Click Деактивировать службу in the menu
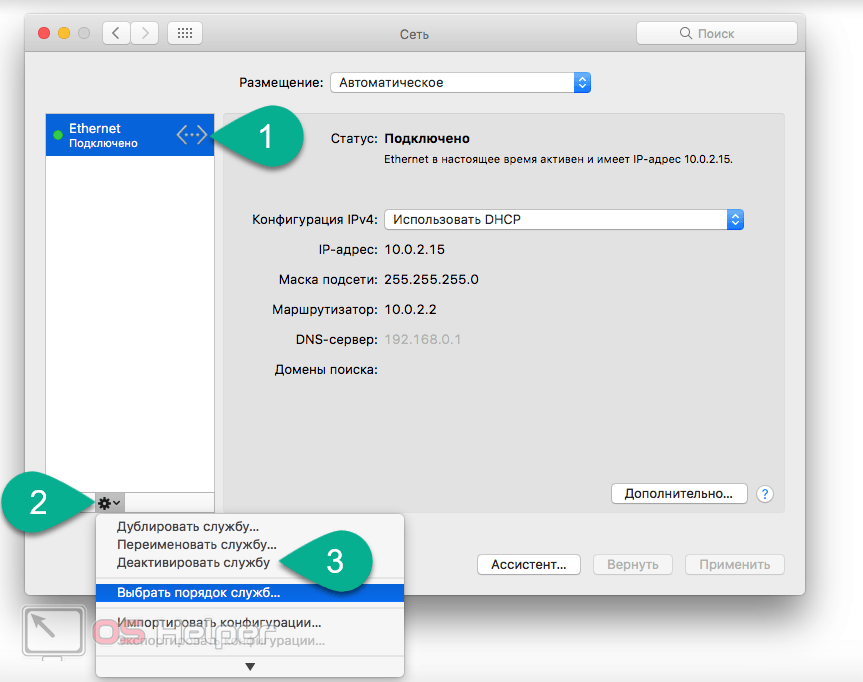863x682 pixels. click(x=194, y=563)
